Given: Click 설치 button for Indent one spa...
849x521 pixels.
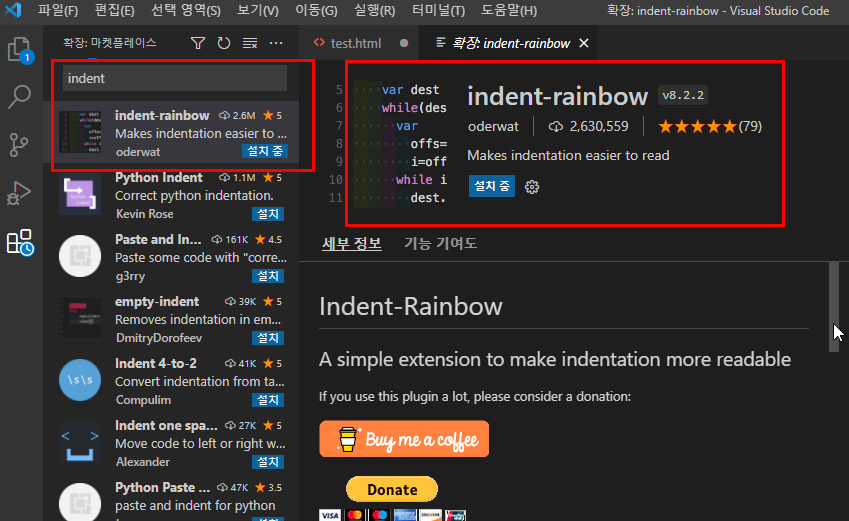Looking at the screenshot, I should click(268, 461).
